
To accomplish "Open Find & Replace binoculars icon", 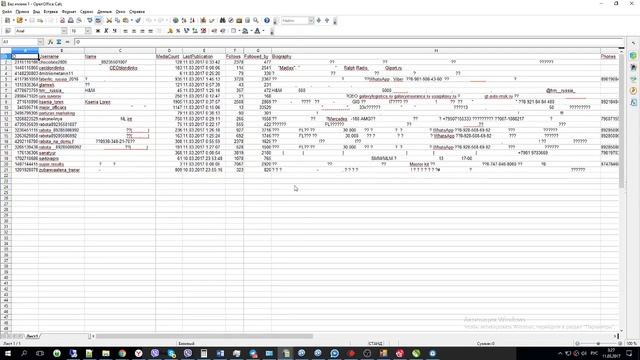I will coord(222,20).
